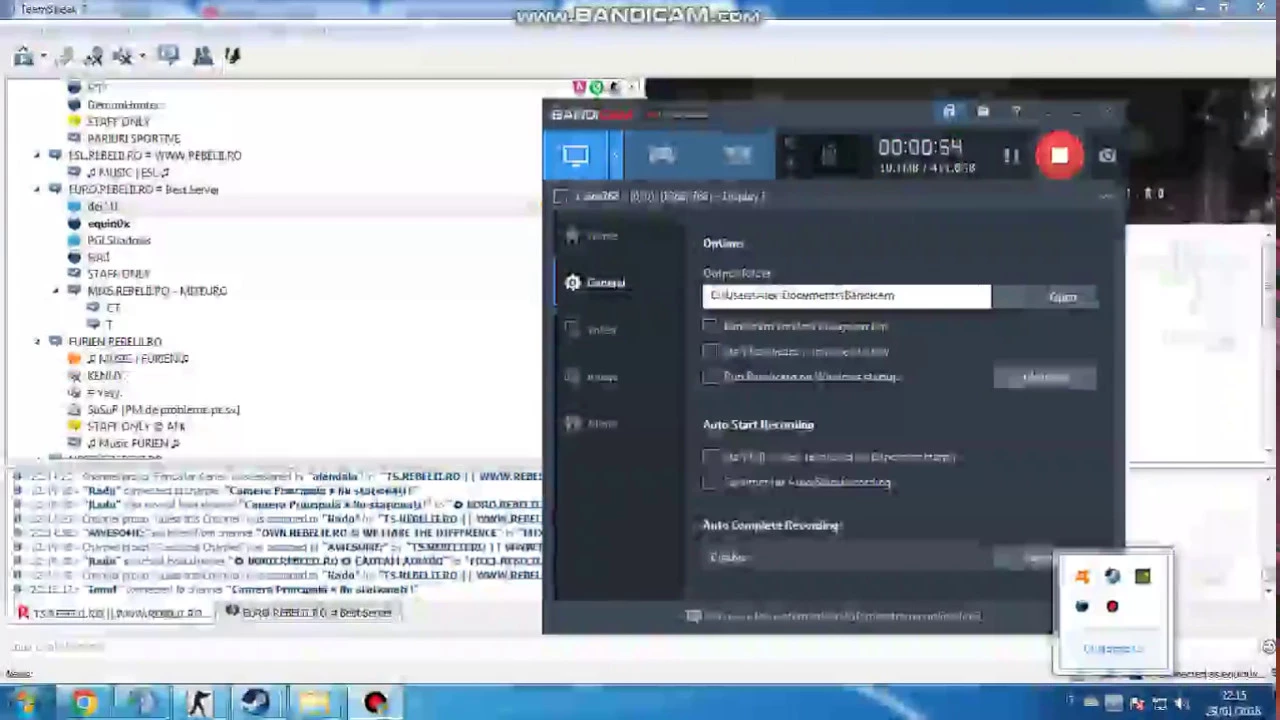
Task: Click scrollbar of right background window
Action: coord(1270,285)
